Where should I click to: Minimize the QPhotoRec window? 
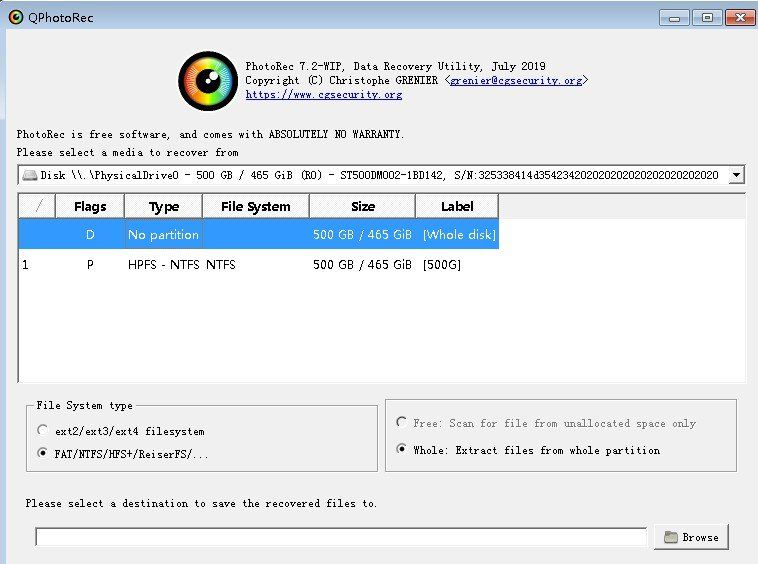coord(674,18)
